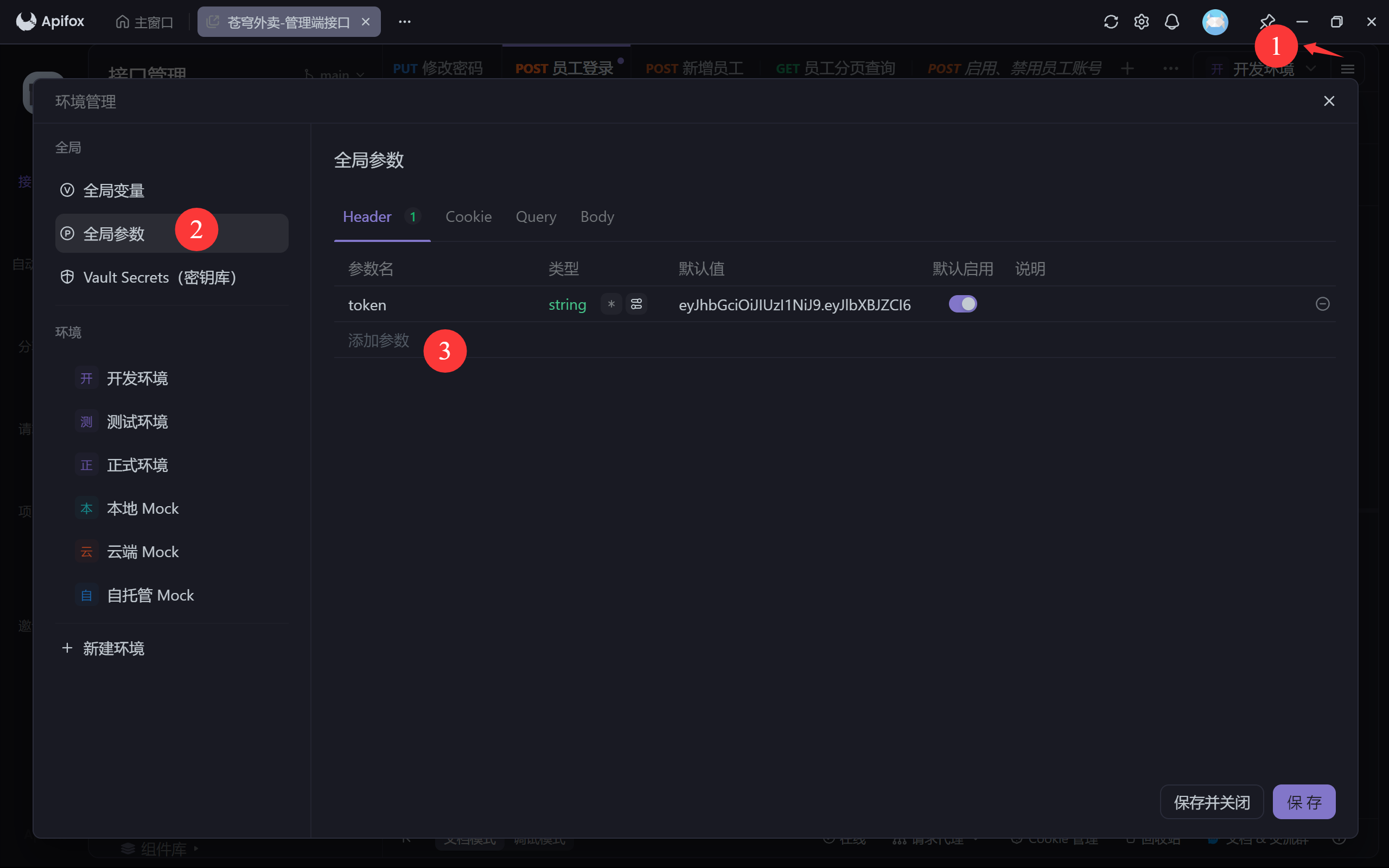Toggle token default enabled switch
1389x868 pixels.
[x=963, y=304]
